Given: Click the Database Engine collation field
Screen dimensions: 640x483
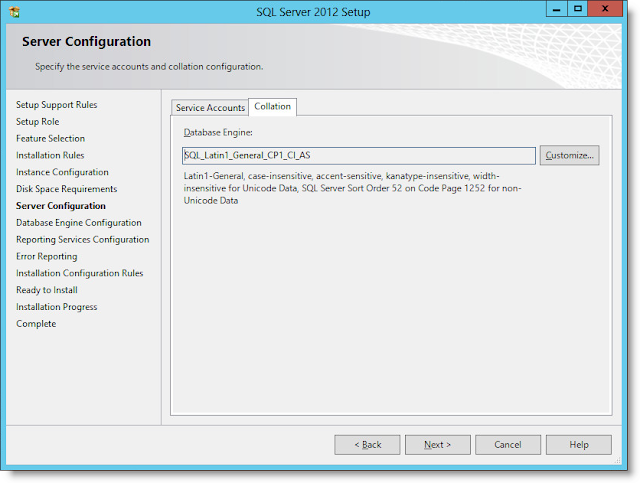Looking at the screenshot, I should coord(359,156).
